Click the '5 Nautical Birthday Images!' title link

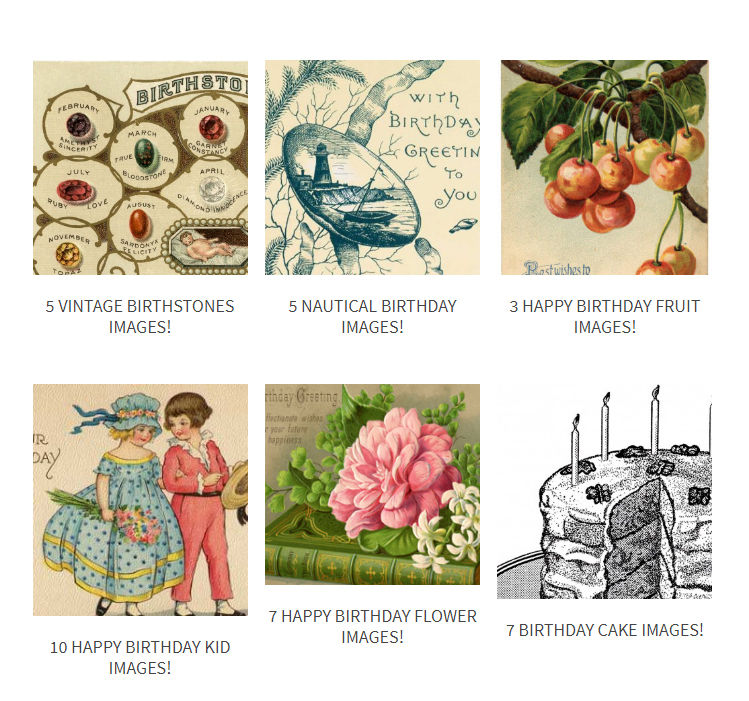(x=372, y=317)
